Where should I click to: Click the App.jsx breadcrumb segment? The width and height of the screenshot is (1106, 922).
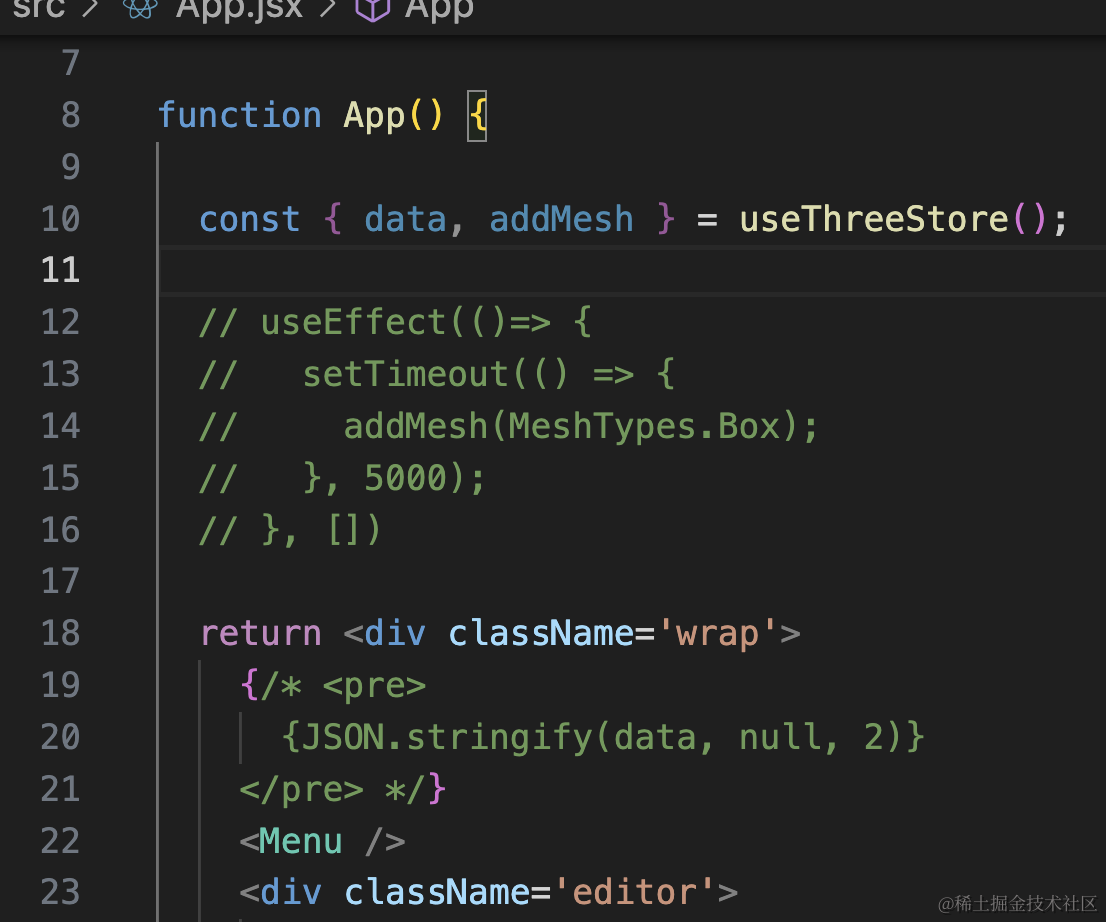pos(239,9)
